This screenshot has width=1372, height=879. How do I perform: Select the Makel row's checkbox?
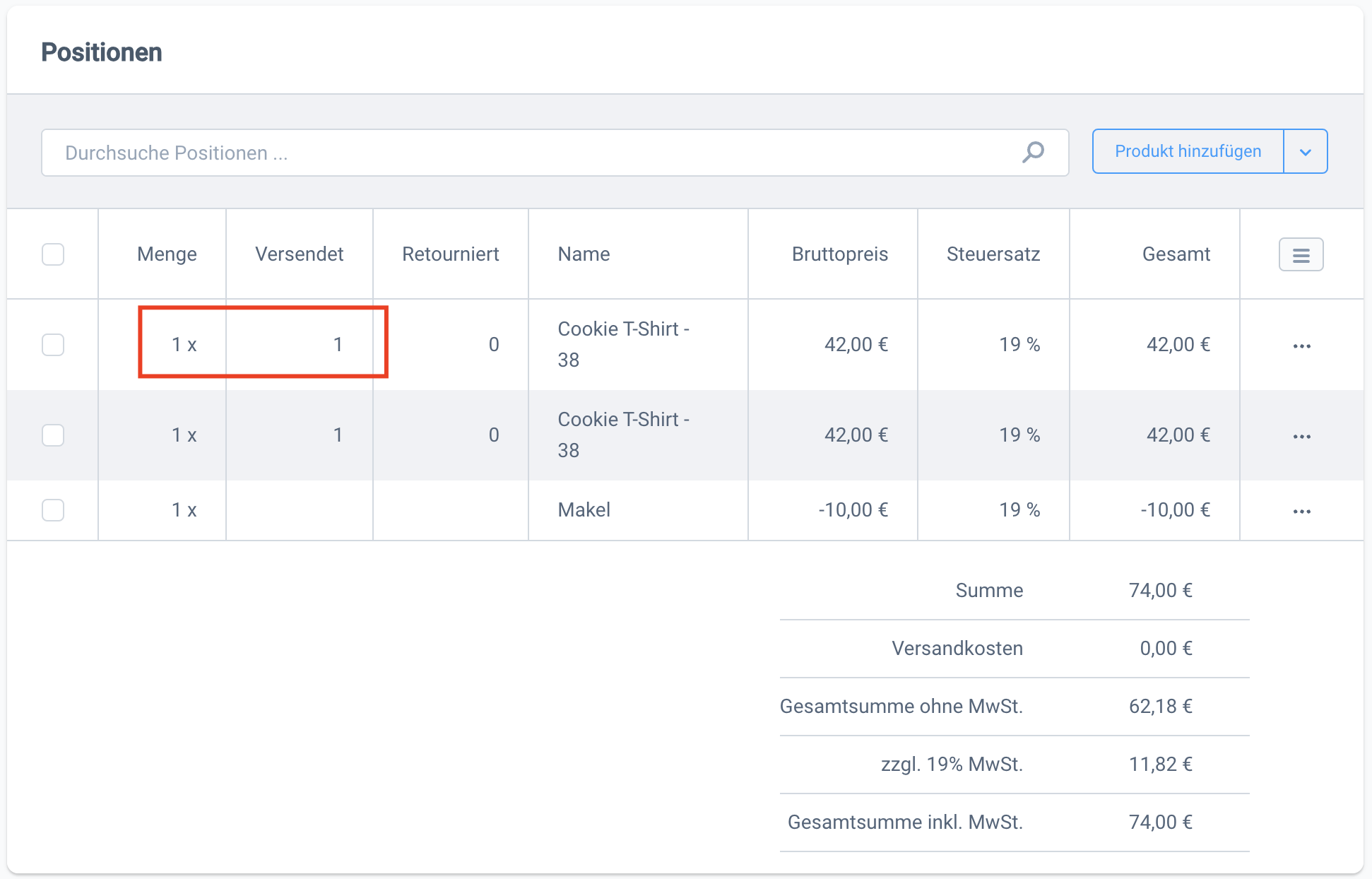53,510
